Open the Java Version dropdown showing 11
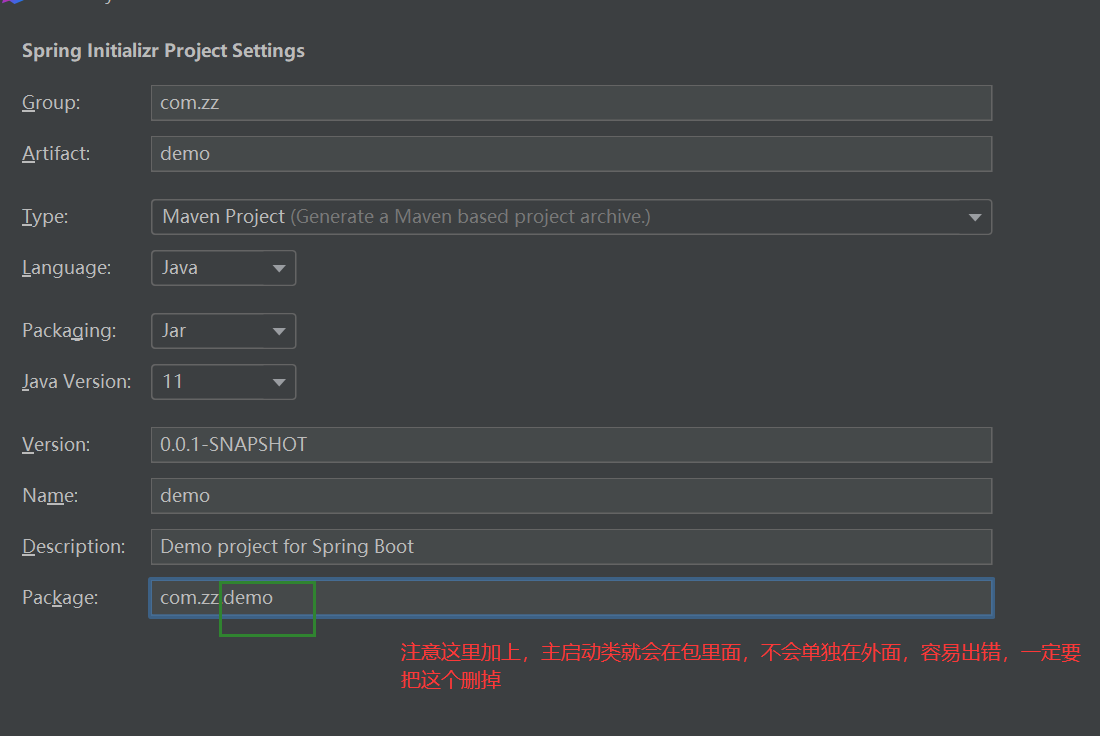 point(223,382)
